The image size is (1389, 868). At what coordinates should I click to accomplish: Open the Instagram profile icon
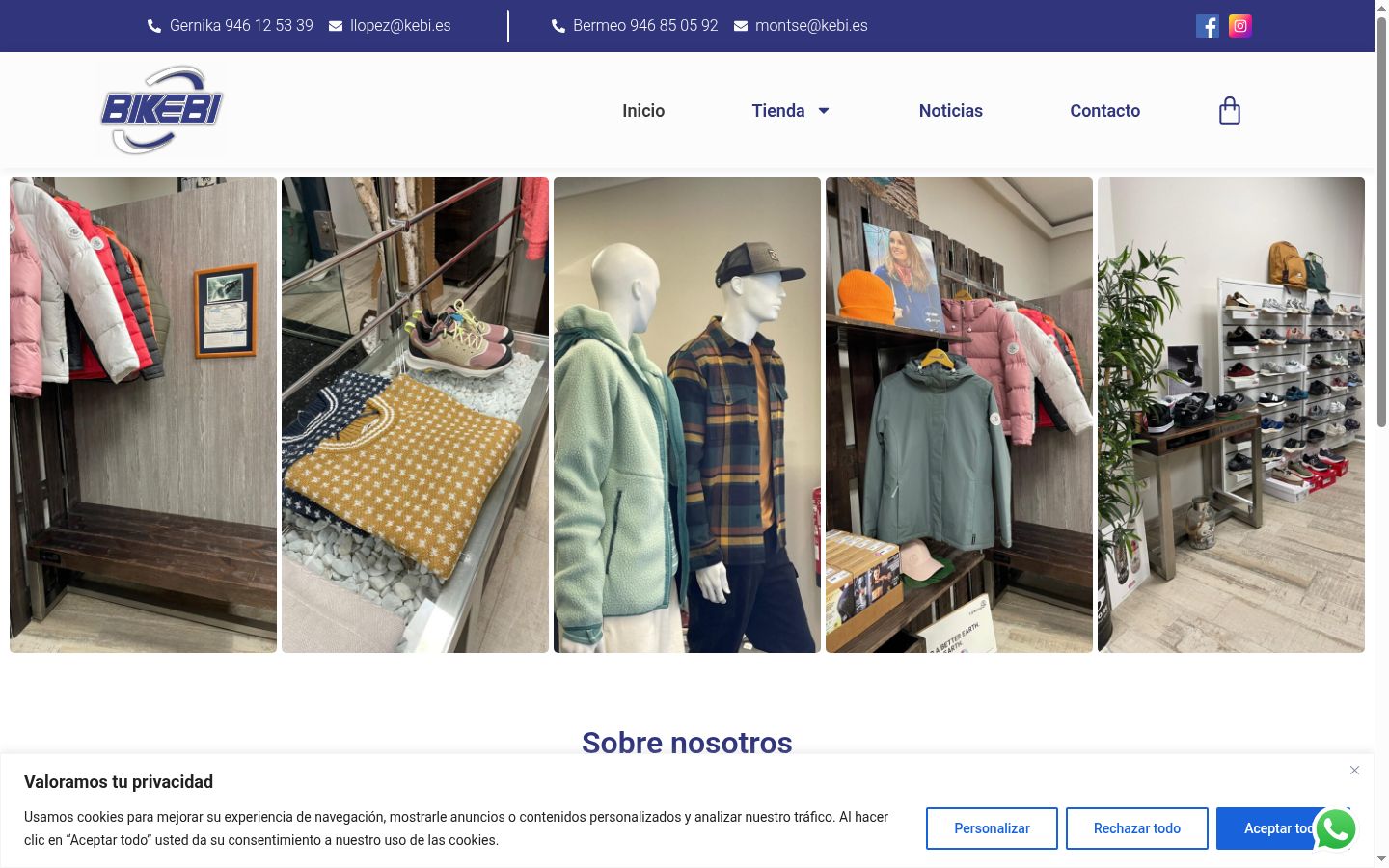[1240, 26]
